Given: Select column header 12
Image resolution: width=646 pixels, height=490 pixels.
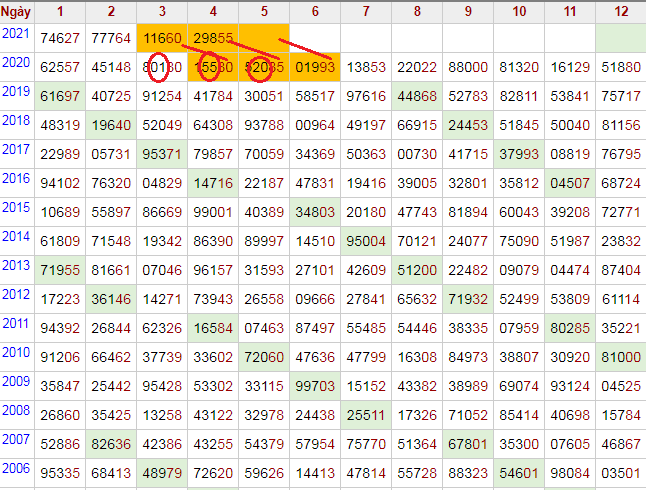Looking at the screenshot, I should pos(620,11).
